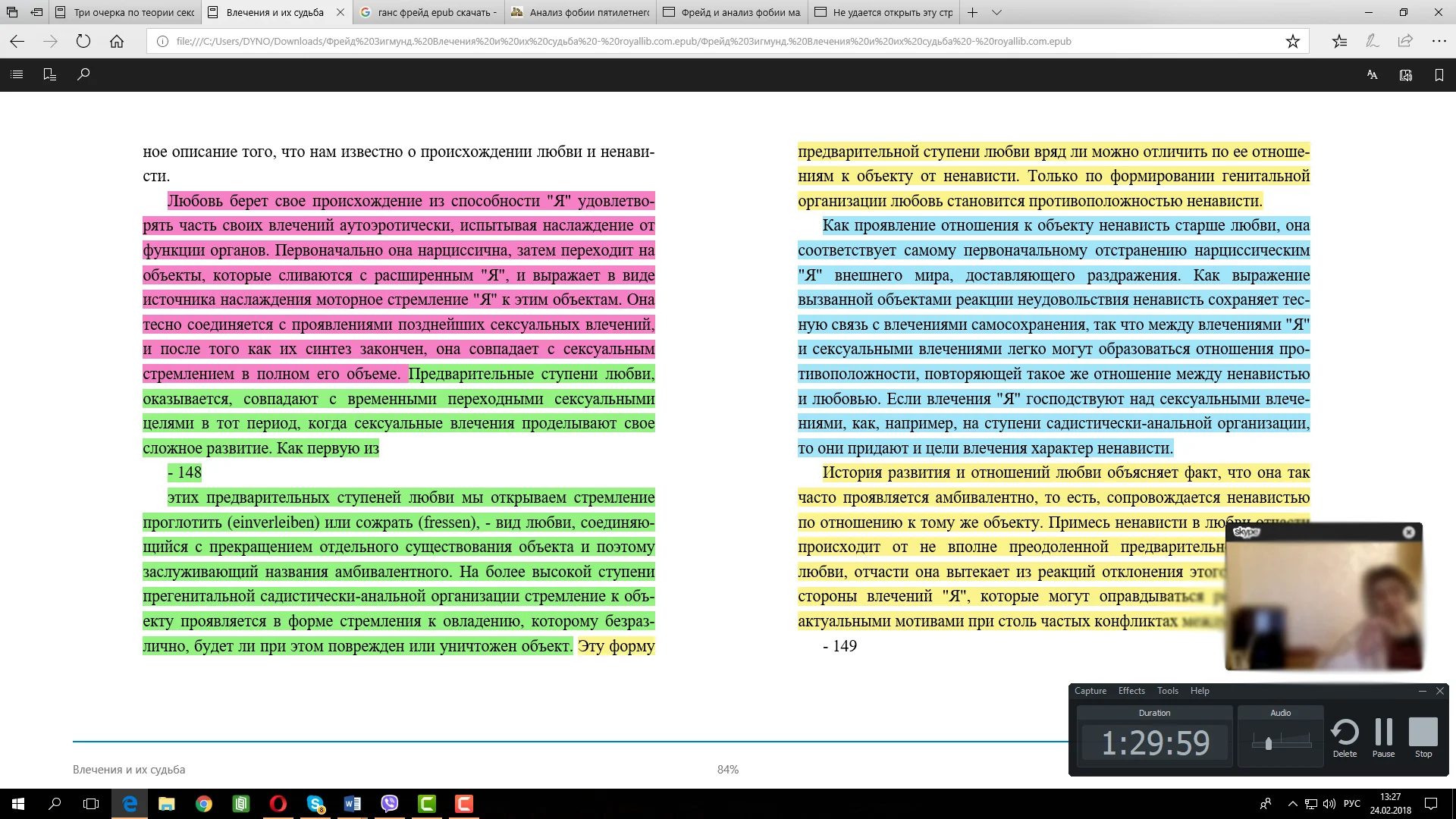This screenshot has width=1456, height=819.
Task: Star this page as favorite
Action: 1292,42
